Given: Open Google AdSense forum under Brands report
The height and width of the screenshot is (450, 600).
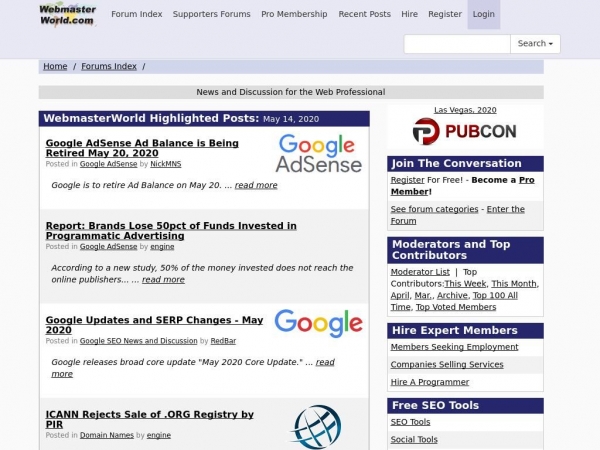Looking at the screenshot, I should 108,246.
